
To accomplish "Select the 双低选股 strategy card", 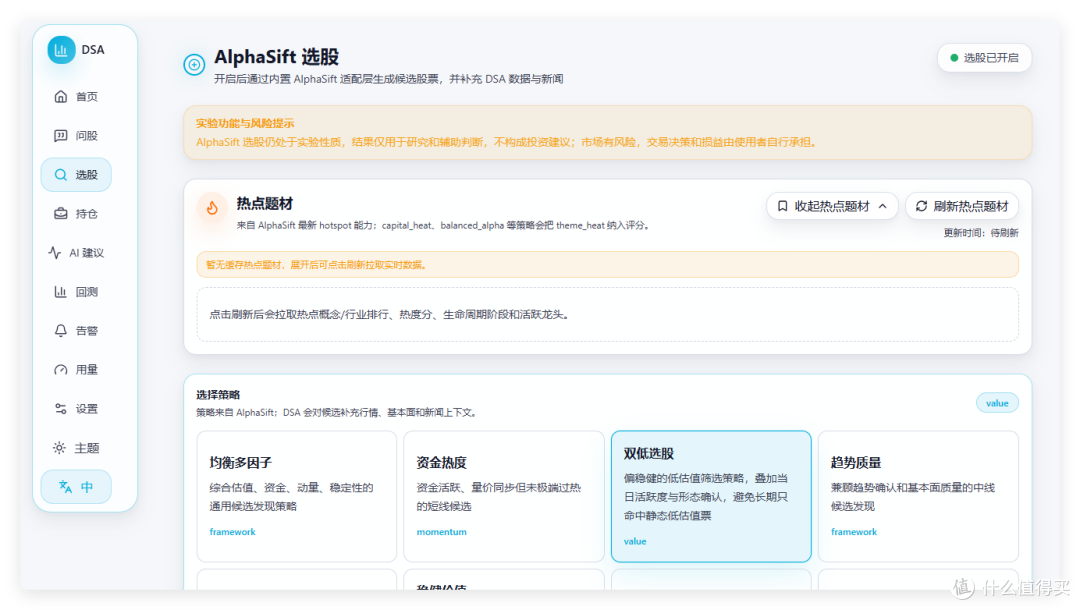I will pyautogui.click(x=711, y=496).
